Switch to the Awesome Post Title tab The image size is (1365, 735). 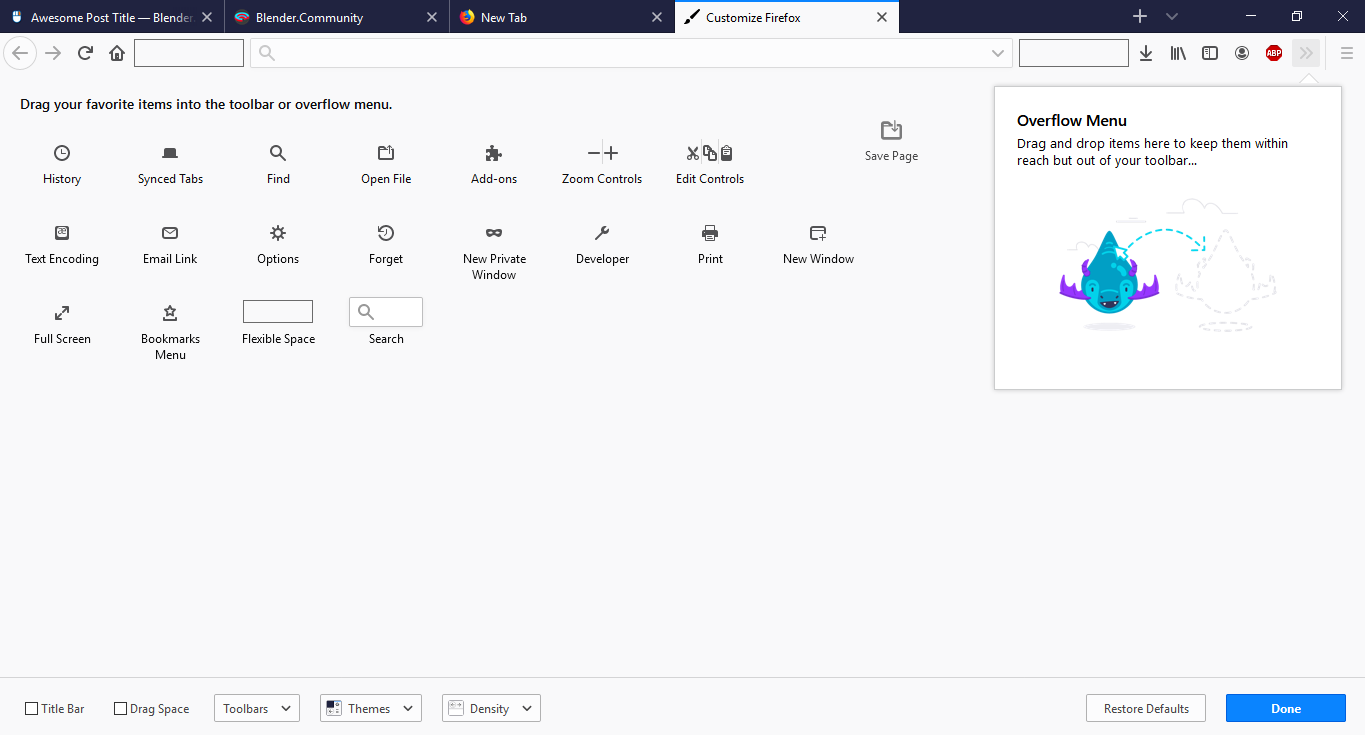point(112,17)
